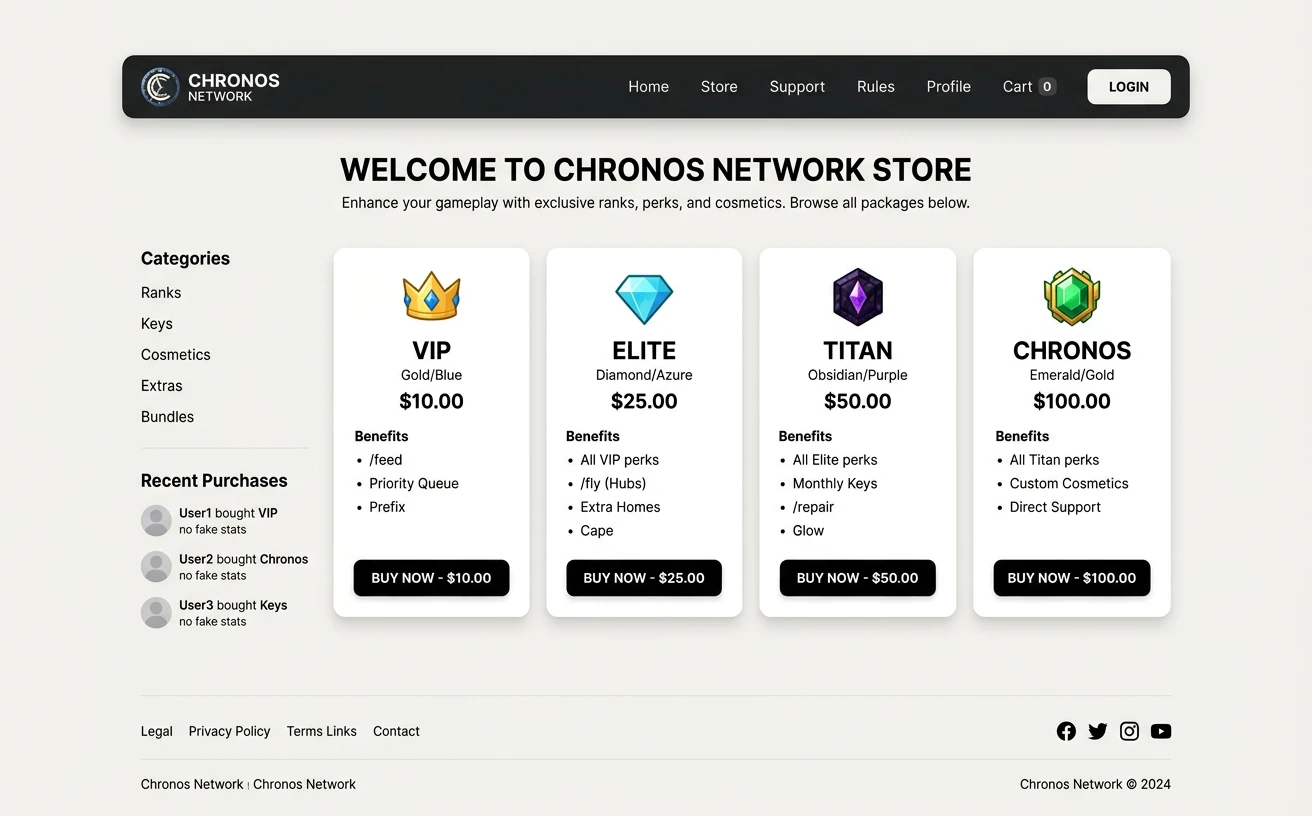Select the Keys category
This screenshot has height=816, width=1312.
157,324
